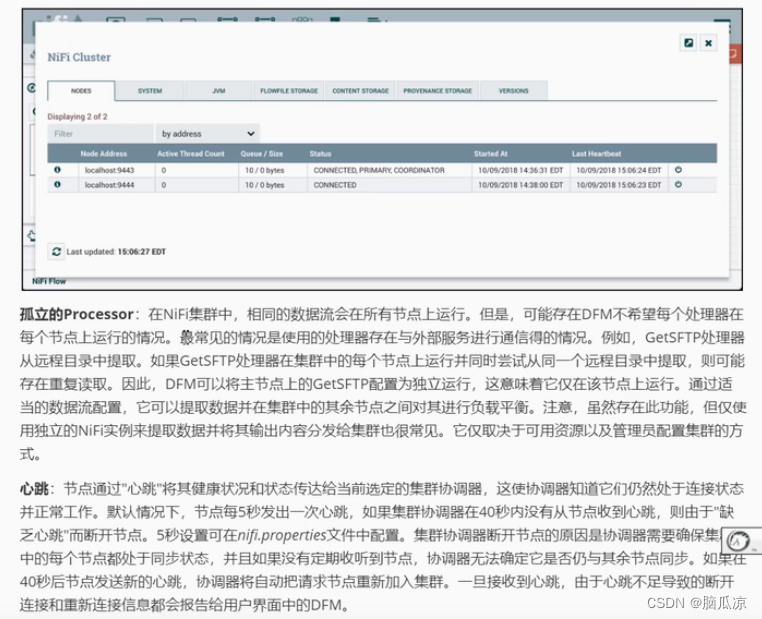Click heartbeat '10/09/2018 15:06:24 EDT'
The height and width of the screenshot is (619, 762).
(619, 170)
